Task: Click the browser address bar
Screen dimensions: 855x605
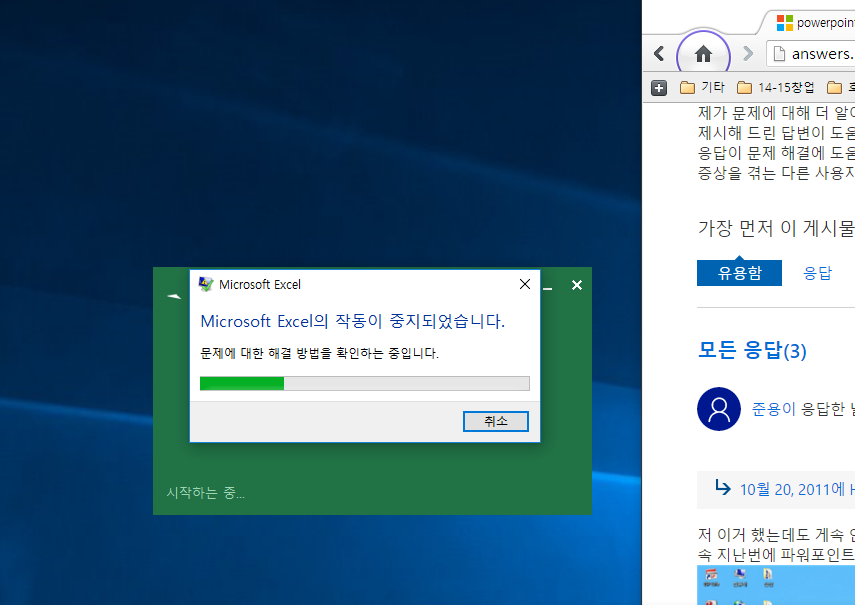Action: pos(811,54)
